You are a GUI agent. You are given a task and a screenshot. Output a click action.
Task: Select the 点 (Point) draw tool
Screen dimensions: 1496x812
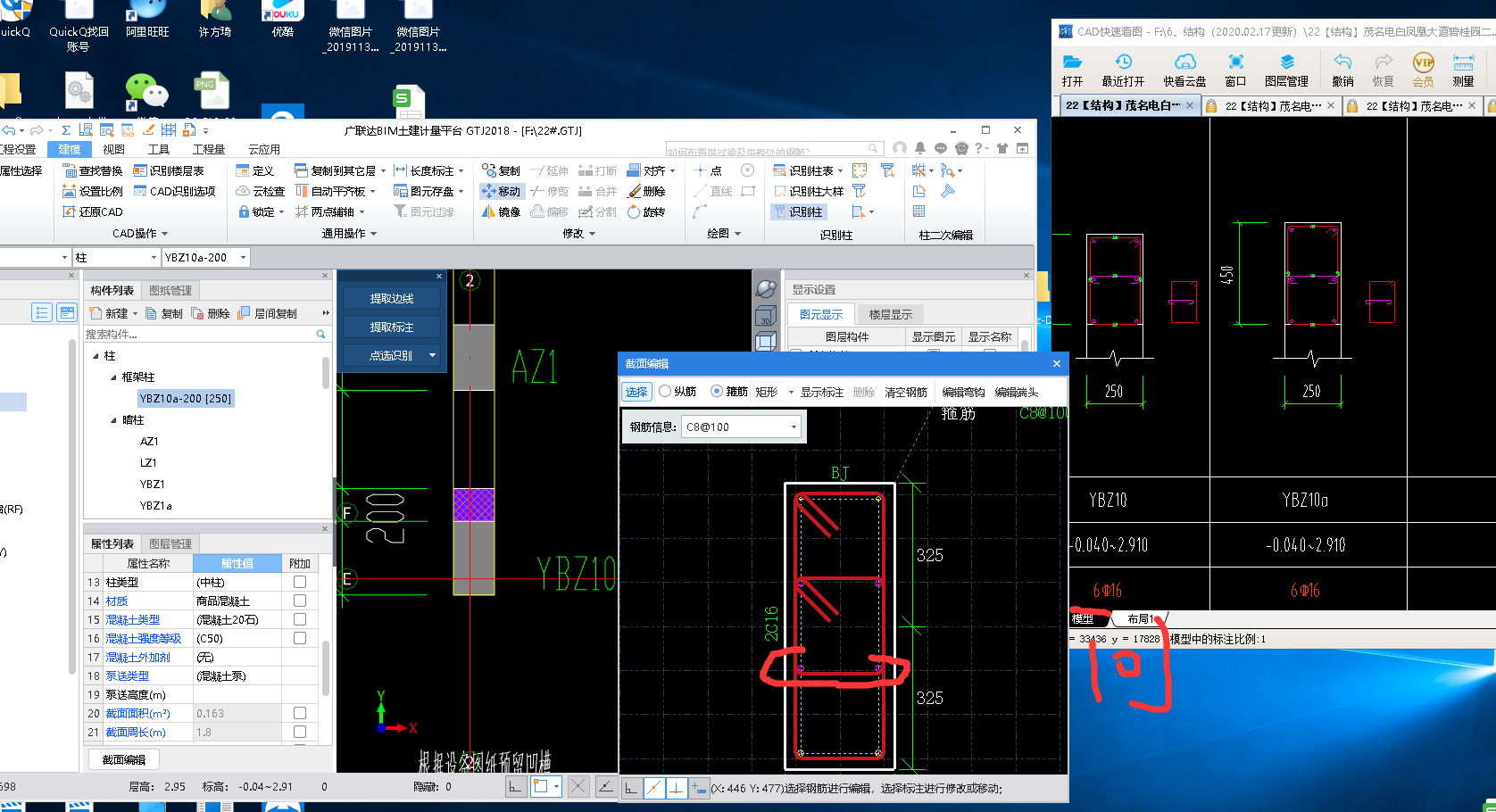pyautogui.click(x=708, y=170)
